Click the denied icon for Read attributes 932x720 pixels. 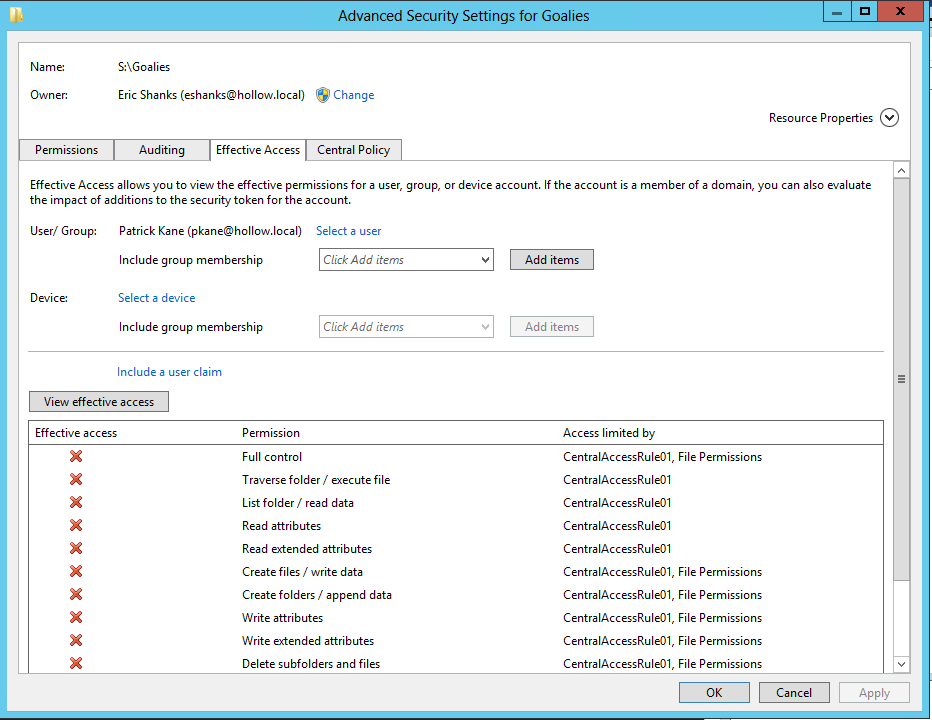(76, 526)
